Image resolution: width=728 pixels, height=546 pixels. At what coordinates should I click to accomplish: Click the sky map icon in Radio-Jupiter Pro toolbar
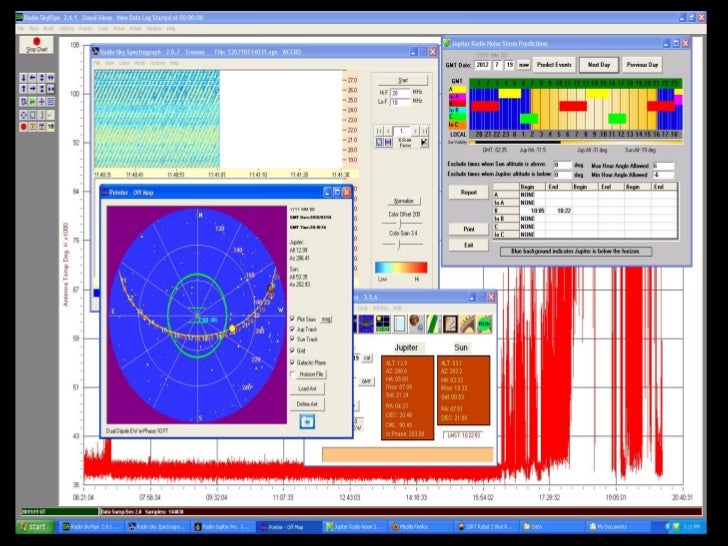coord(366,324)
